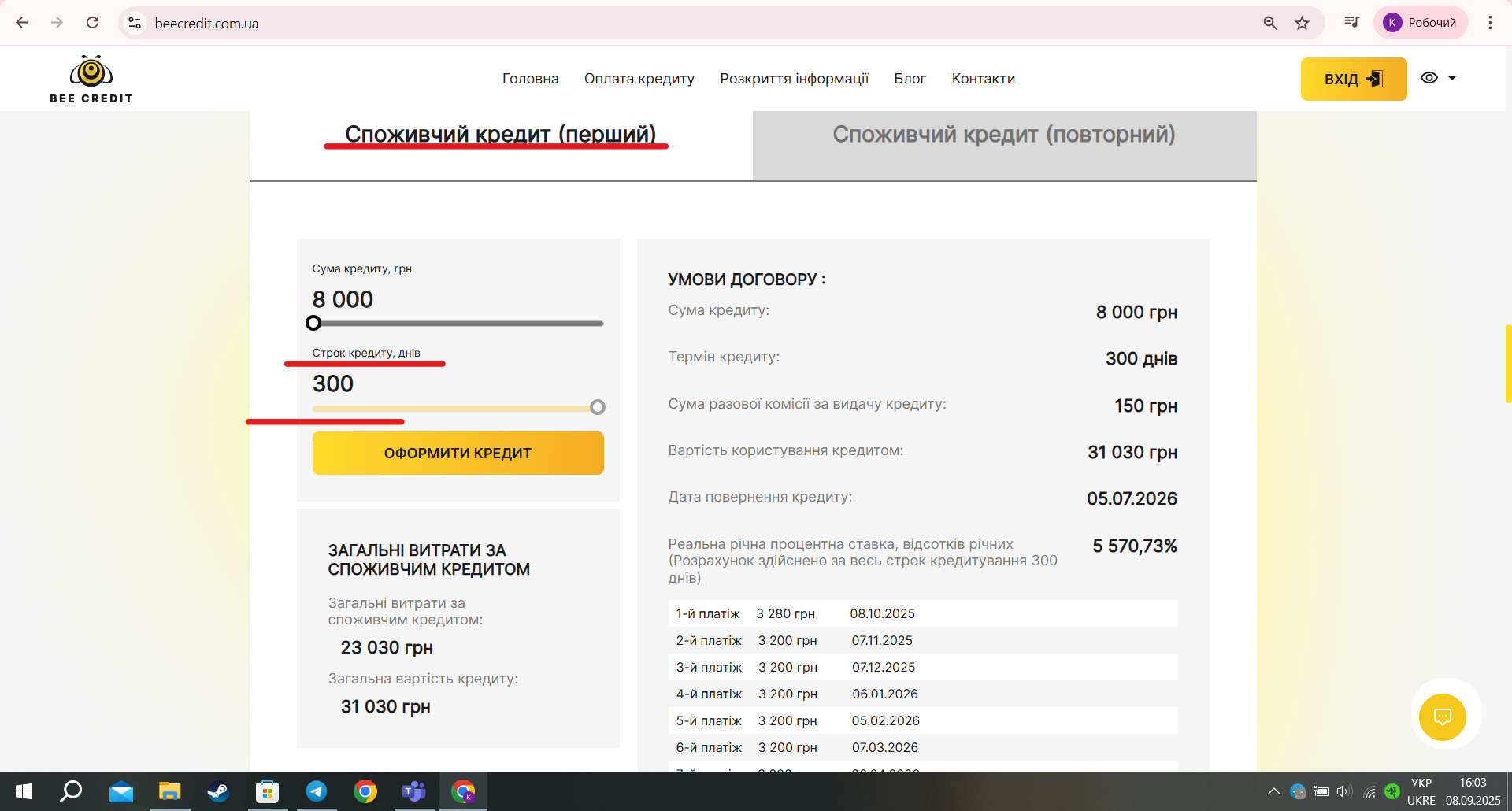Screen dimensions: 1512x811
Task: Toggle accessibility eye icon in header
Action: (x=1429, y=78)
